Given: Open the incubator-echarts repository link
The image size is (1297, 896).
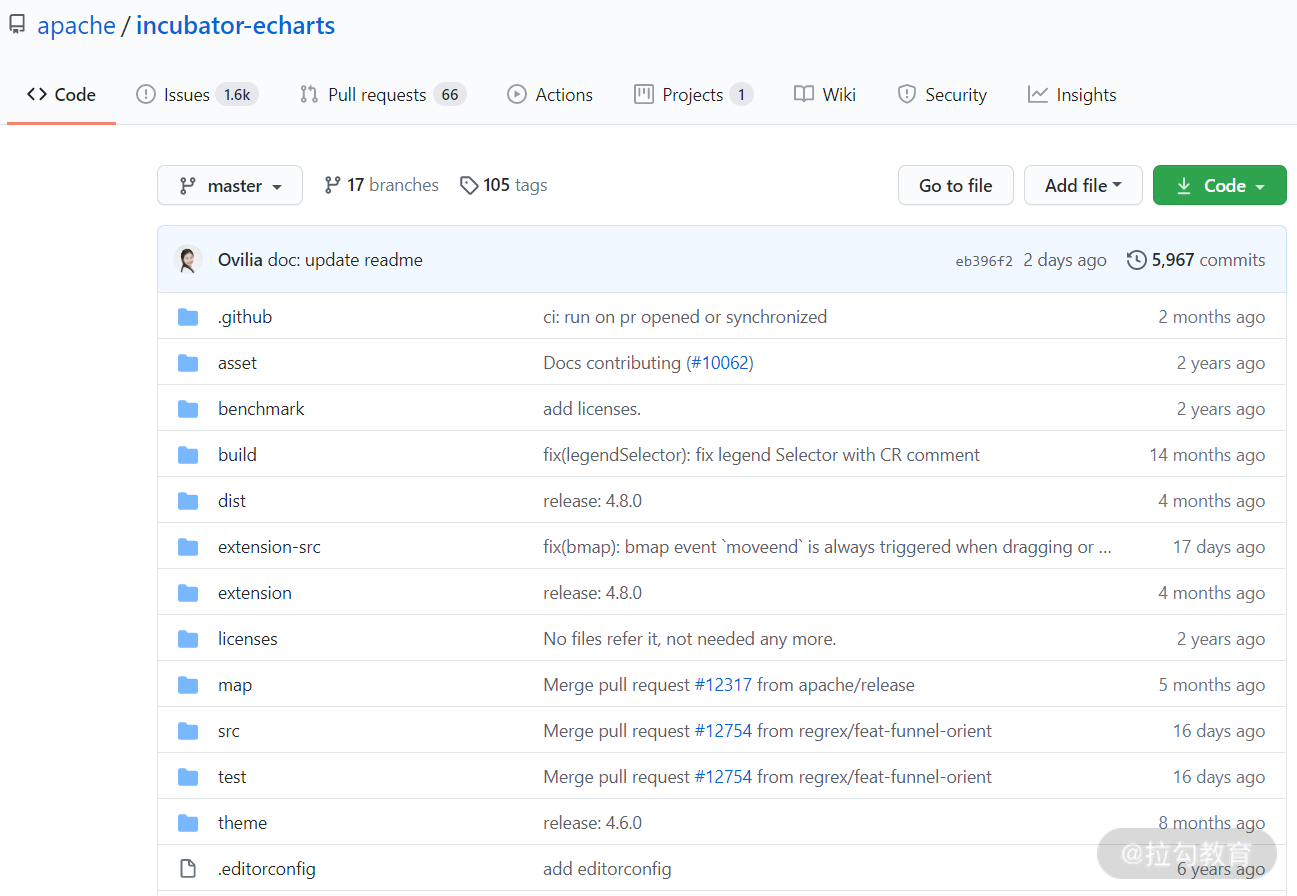Looking at the screenshot, I should point(235,26).
